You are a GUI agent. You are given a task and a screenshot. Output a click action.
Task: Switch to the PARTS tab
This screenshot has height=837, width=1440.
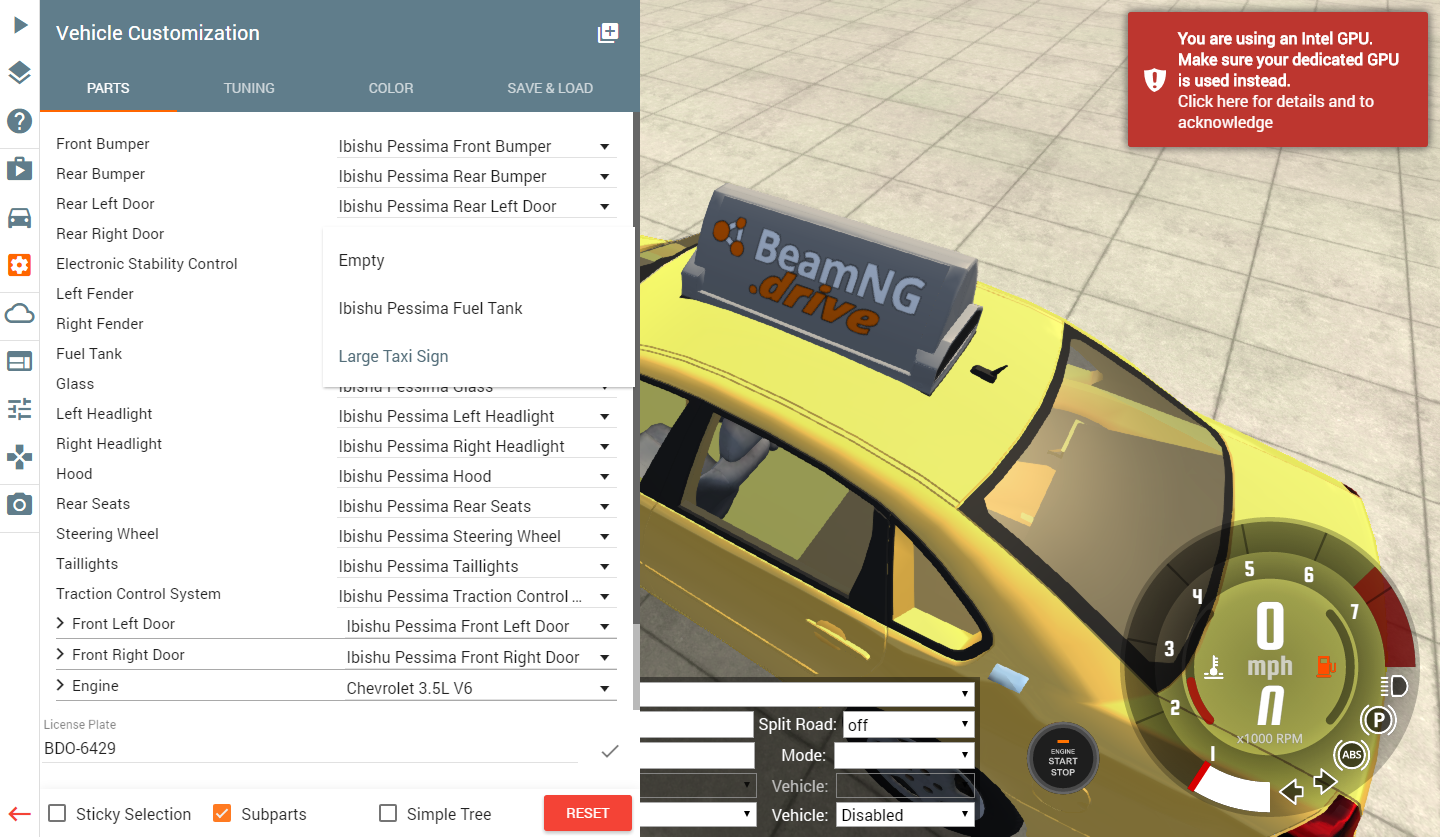coord(108,88)
